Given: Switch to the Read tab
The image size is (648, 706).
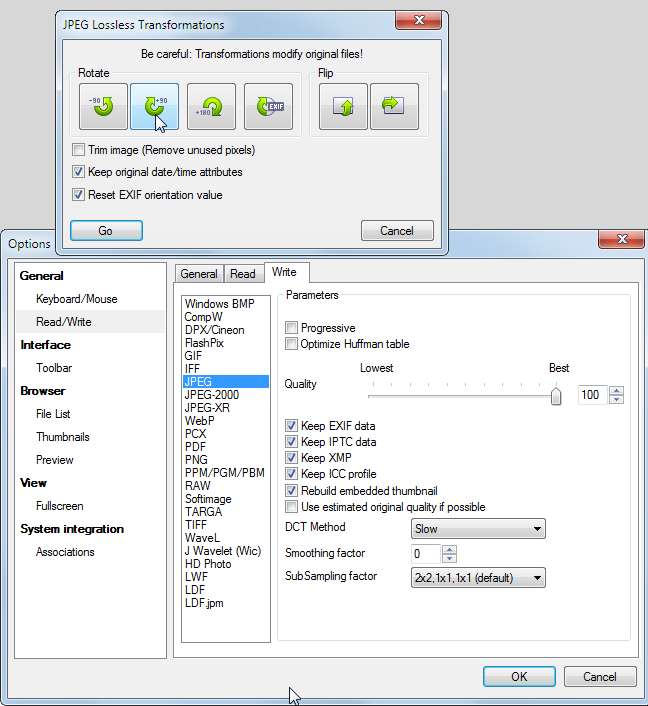Looking at the screenshot, I should (243, 274).
